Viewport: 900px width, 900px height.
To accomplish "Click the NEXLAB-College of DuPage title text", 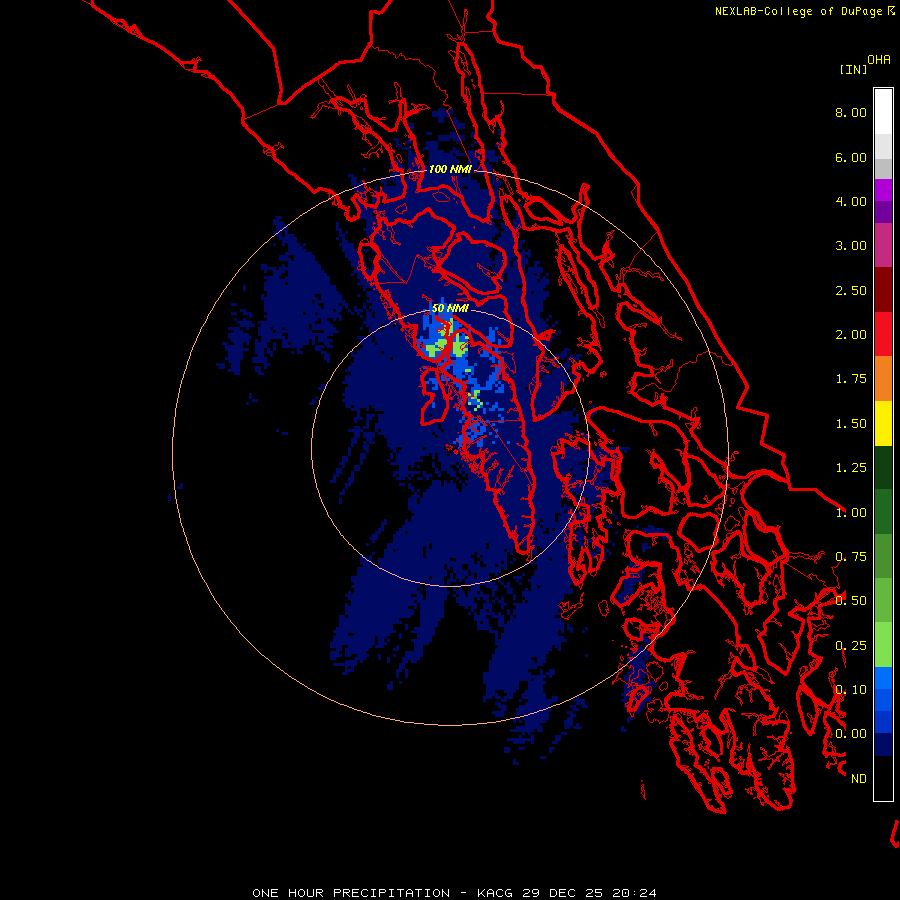I will (799, 11).
